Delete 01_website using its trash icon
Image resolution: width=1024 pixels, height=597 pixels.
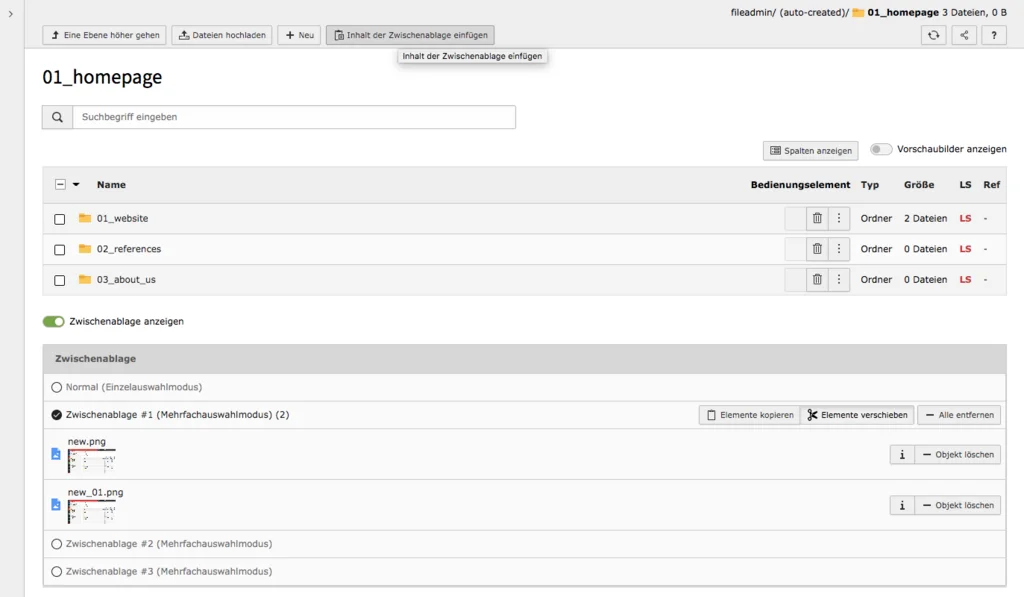tap(816, 218)
